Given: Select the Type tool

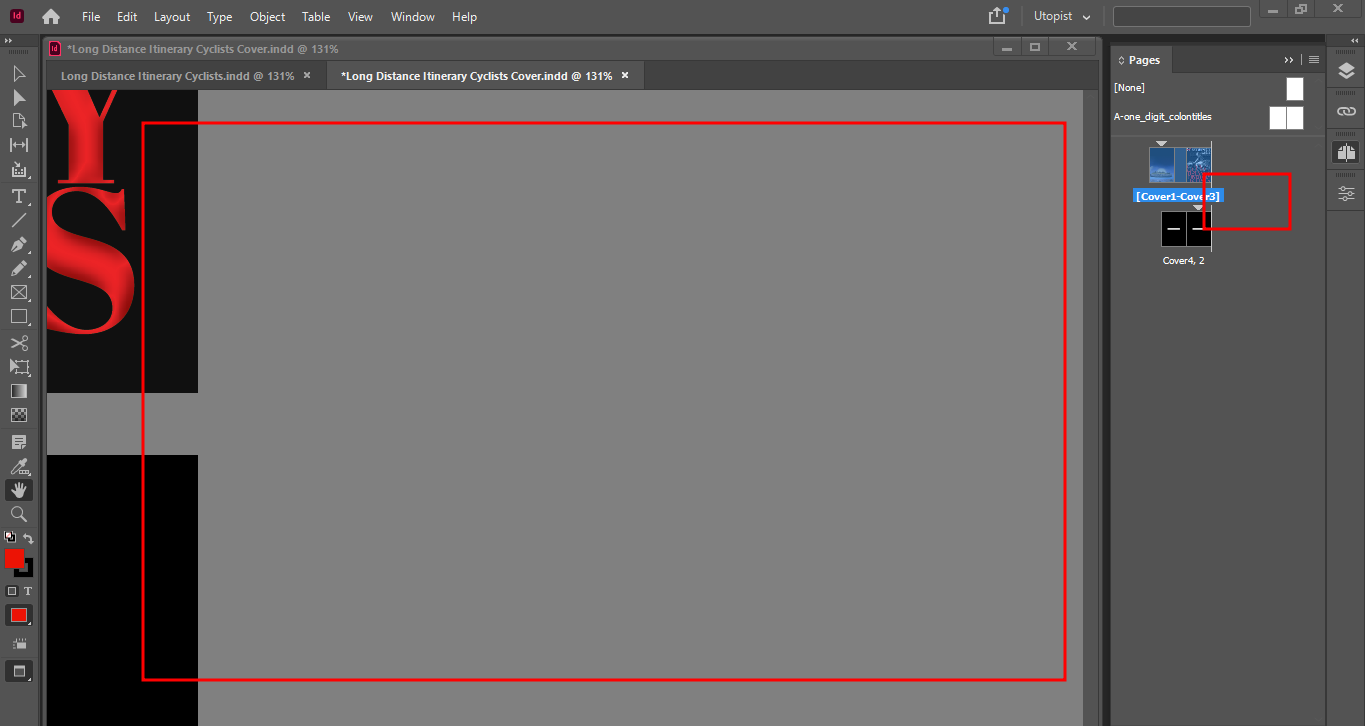Looking at the screenshot, I should coord(18,196).
